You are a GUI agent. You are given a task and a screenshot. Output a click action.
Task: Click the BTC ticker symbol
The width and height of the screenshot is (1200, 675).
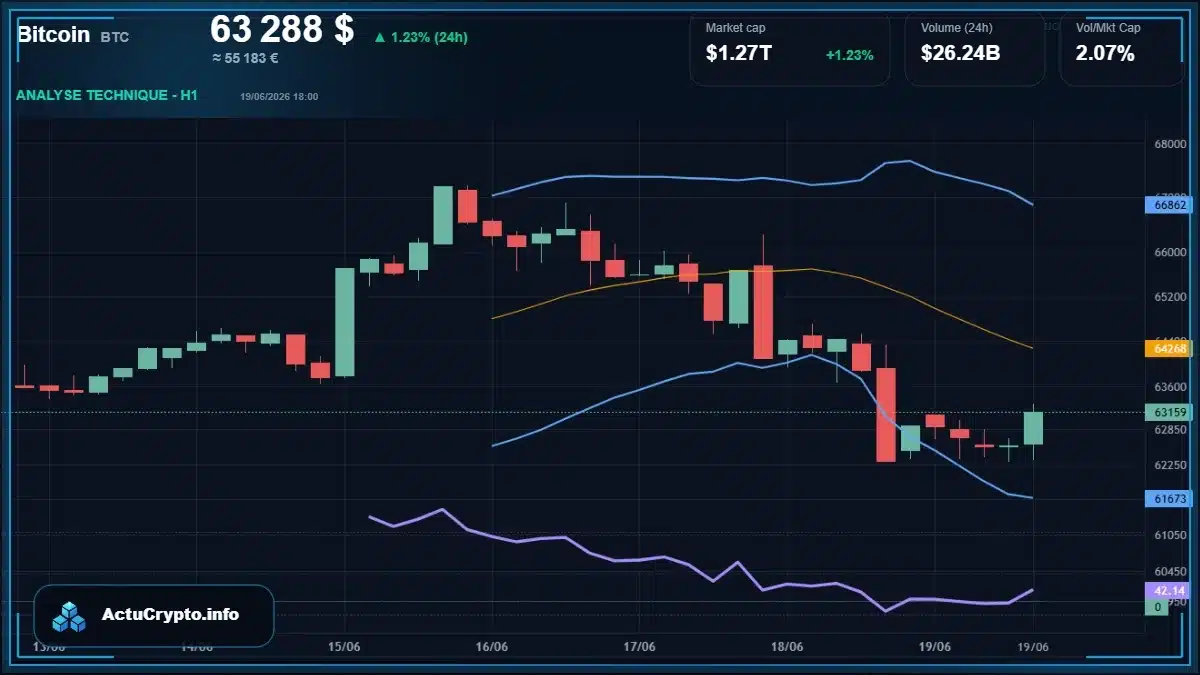(114, 37)
